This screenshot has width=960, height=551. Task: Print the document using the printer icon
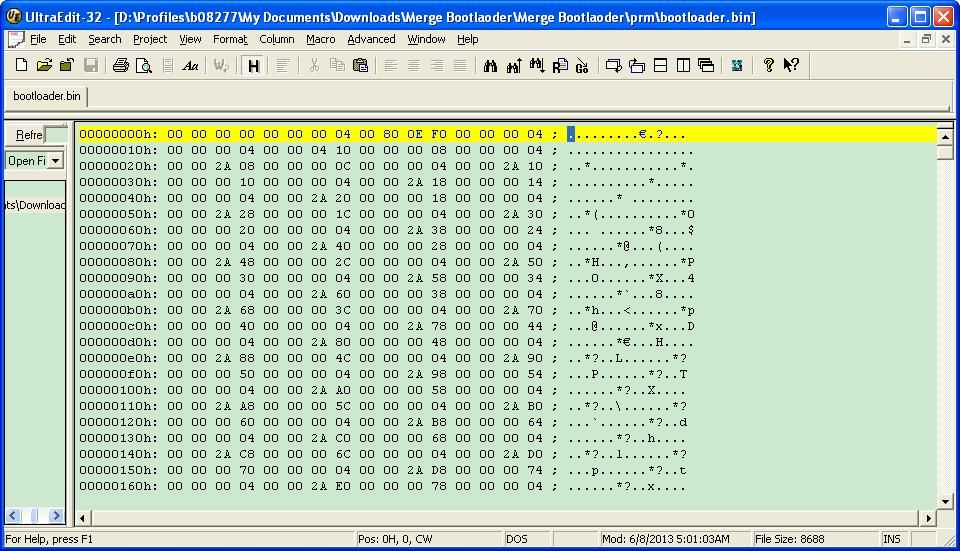(121, 65)
